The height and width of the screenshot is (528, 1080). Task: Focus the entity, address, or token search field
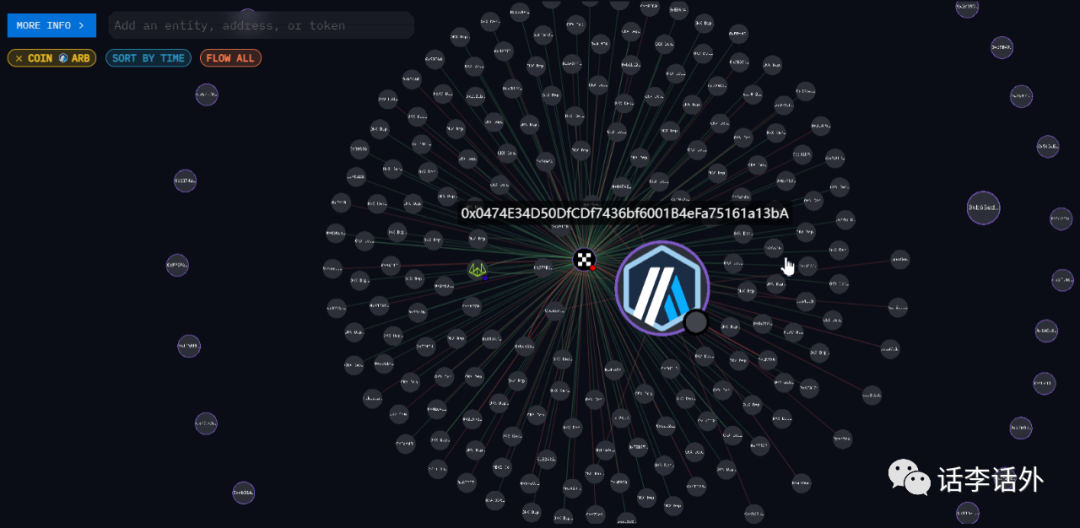coord(261,25)
